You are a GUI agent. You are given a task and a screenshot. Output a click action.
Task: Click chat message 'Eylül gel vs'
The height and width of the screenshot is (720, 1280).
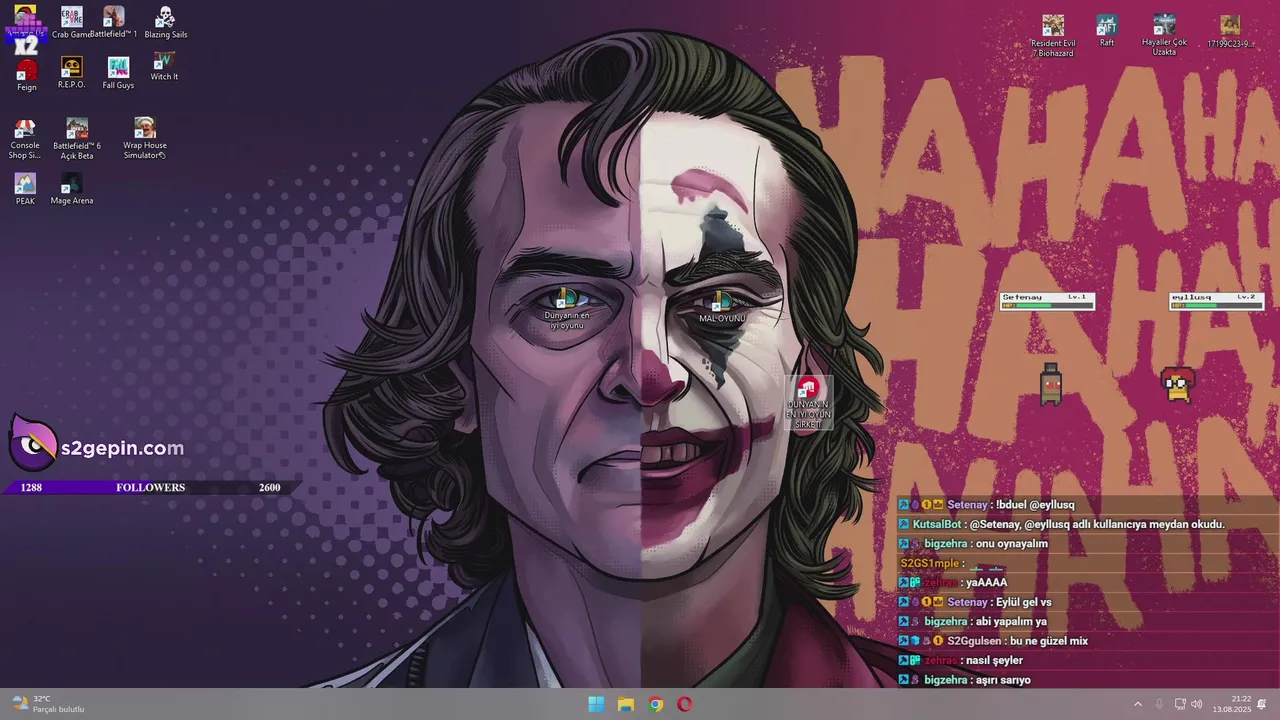(x=1023, y=602)
